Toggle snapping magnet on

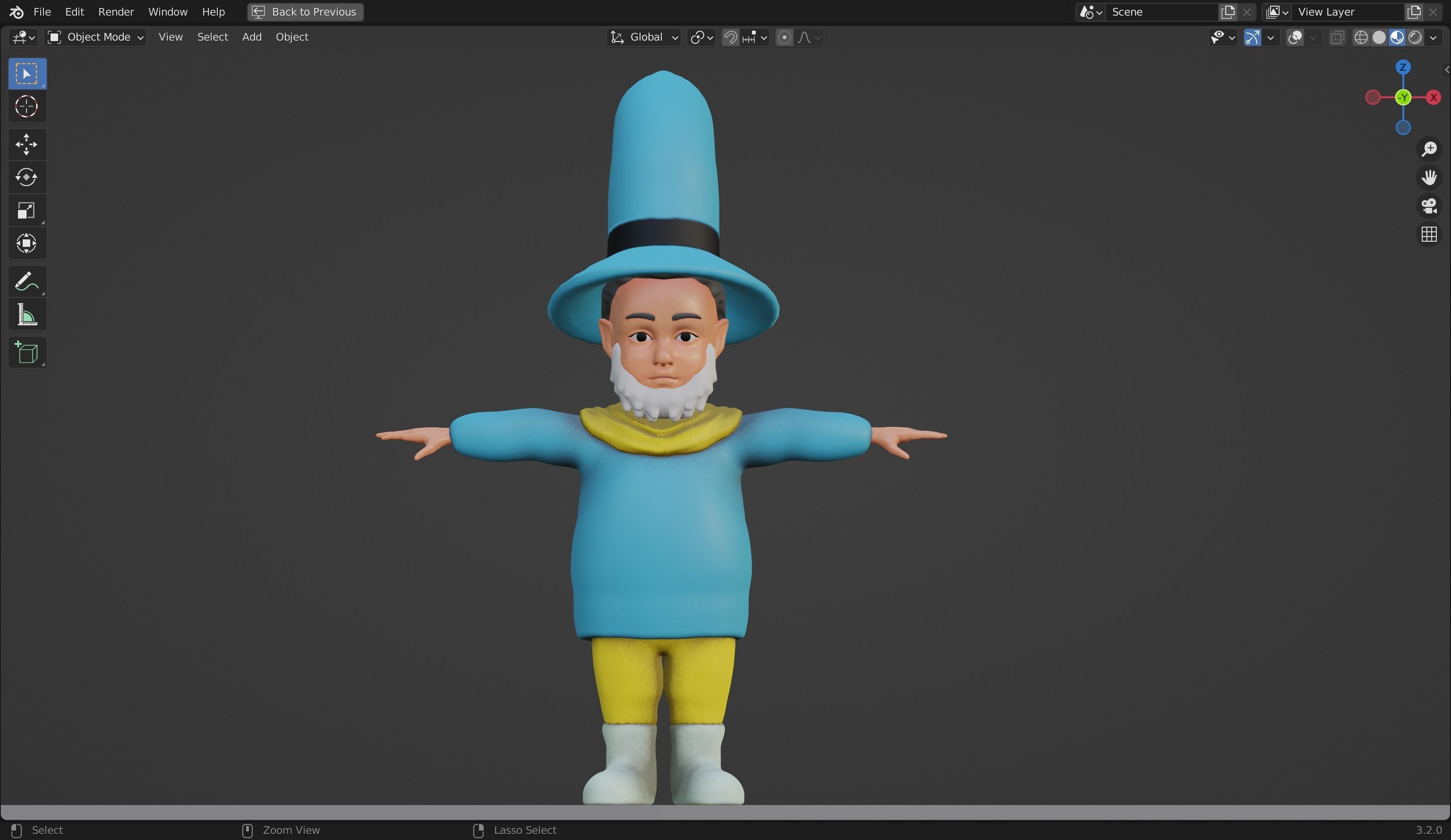(730, 37)
